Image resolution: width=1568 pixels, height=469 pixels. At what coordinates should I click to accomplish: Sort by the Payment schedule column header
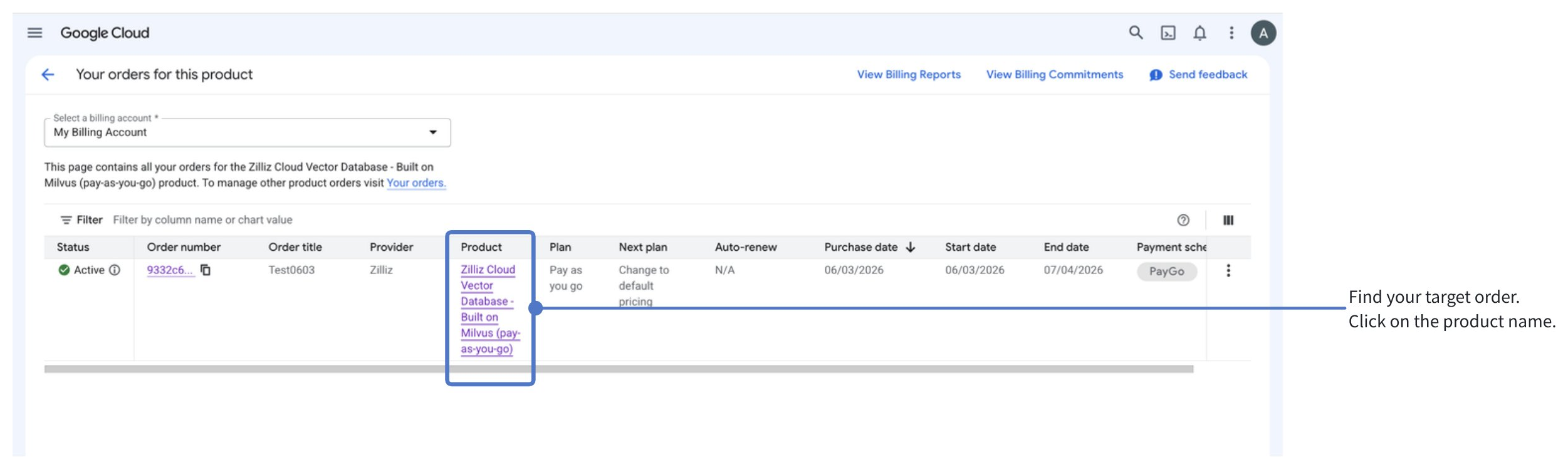click(1171, 247)
